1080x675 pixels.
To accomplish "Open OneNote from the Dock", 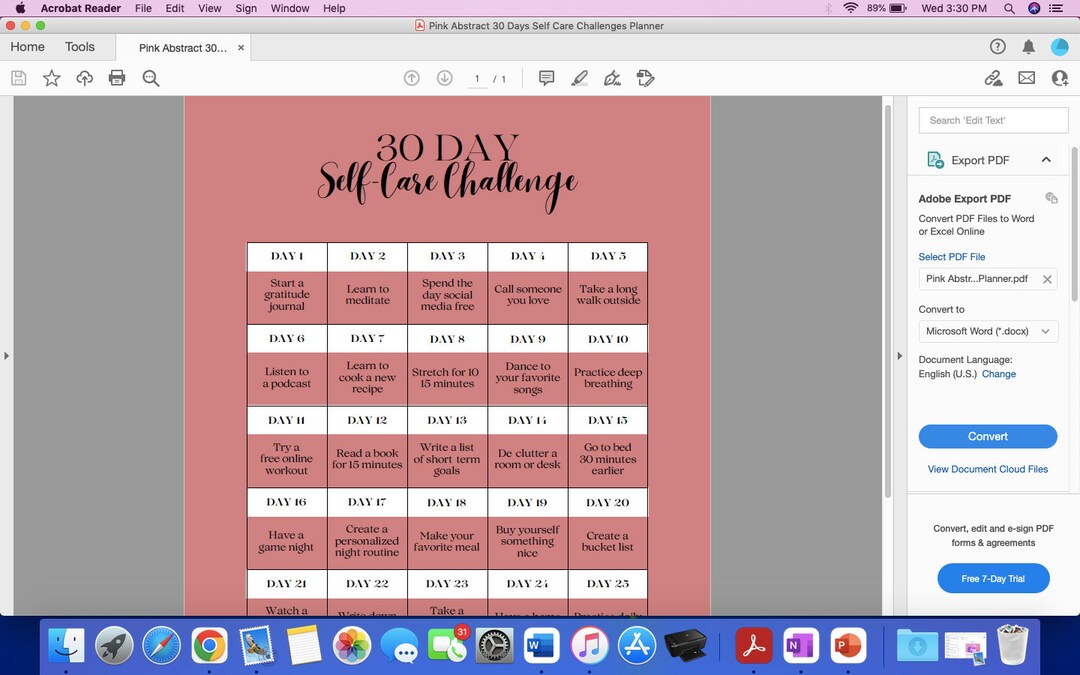I will 800,646.
